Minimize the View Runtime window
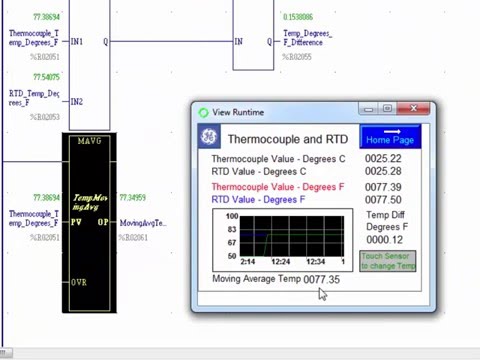The width and height of the screenshot is (480, 360). (x=368, y=109)
